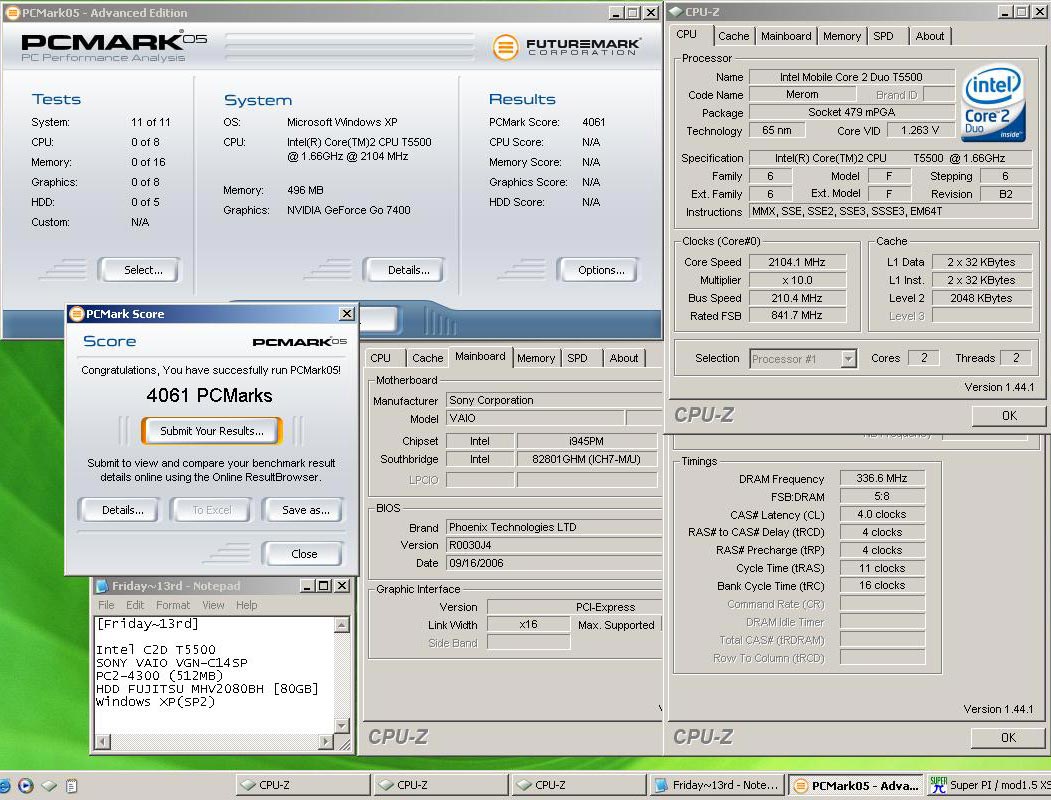The width and height of the screenshot is (1051, 800).
Task: Click the notepad-like quick launch icon
Action: coord(72,785)
